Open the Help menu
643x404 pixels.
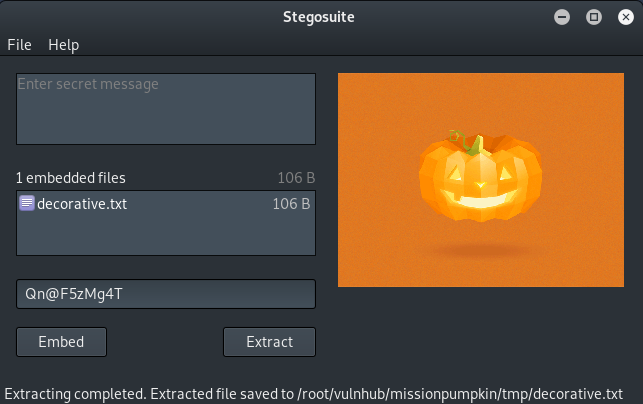click(64, 45)
